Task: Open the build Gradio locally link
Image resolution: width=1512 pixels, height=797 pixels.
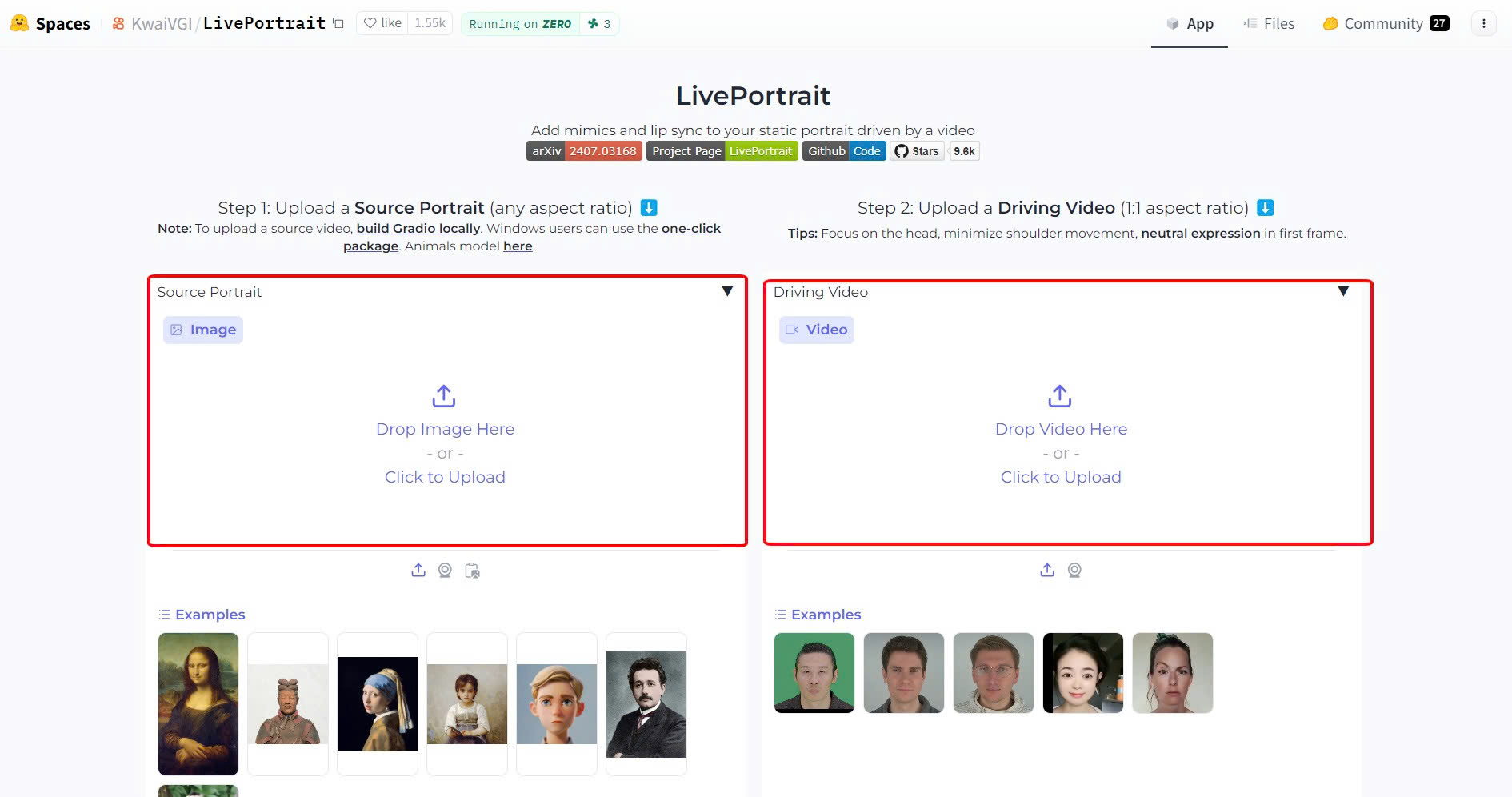Action: pyautogui.click(x=418, y=229)
